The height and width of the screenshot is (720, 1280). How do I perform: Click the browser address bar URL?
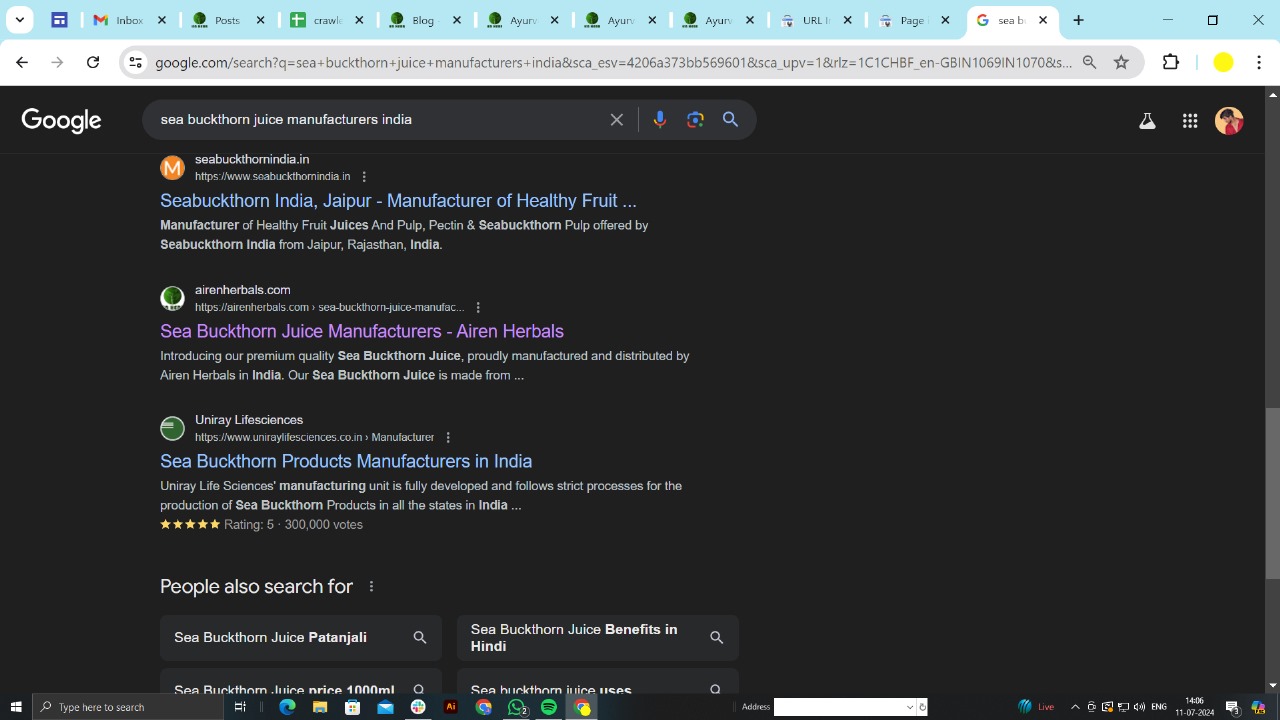613,62
